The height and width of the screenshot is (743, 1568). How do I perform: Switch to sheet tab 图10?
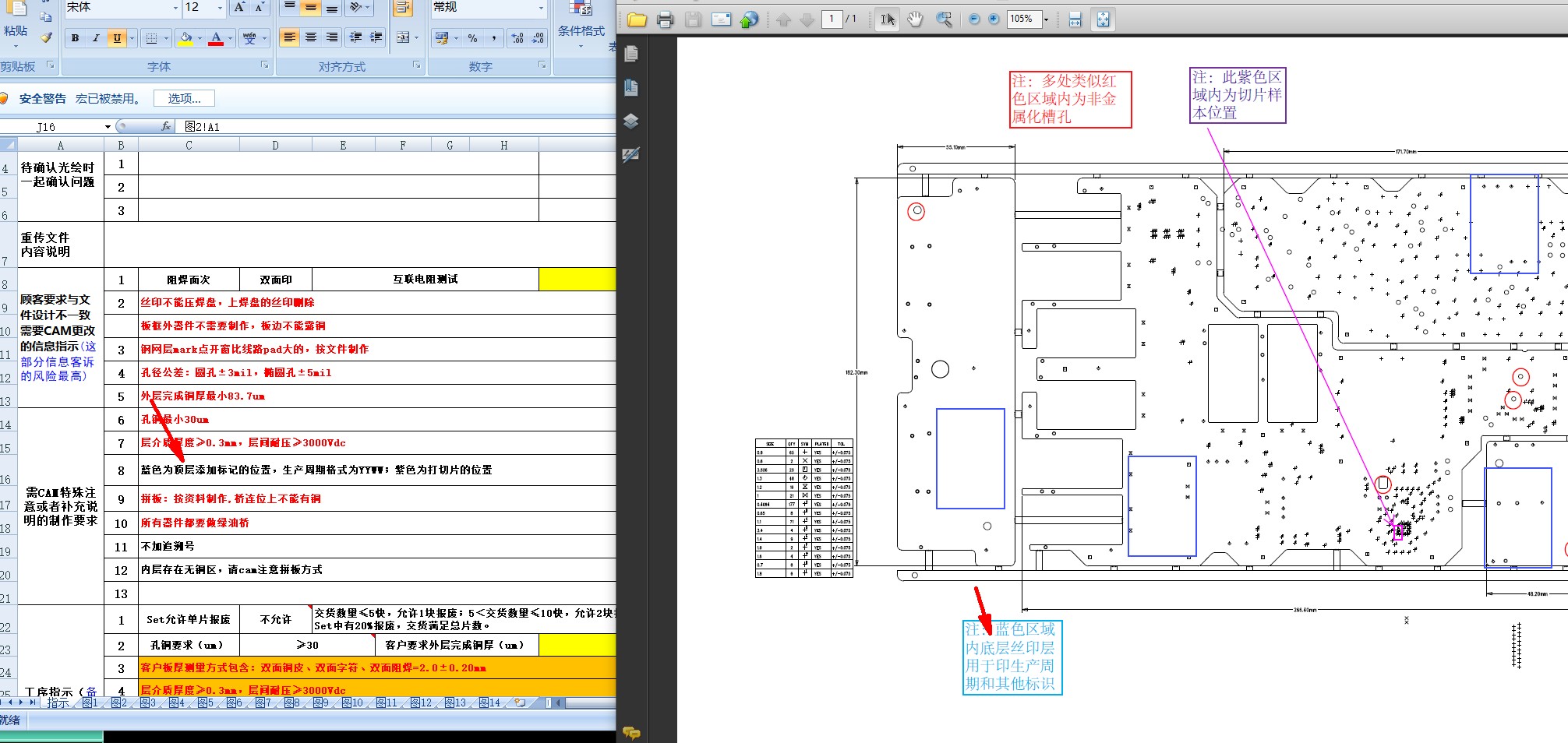pyautogui.click(x=352, y=703)
